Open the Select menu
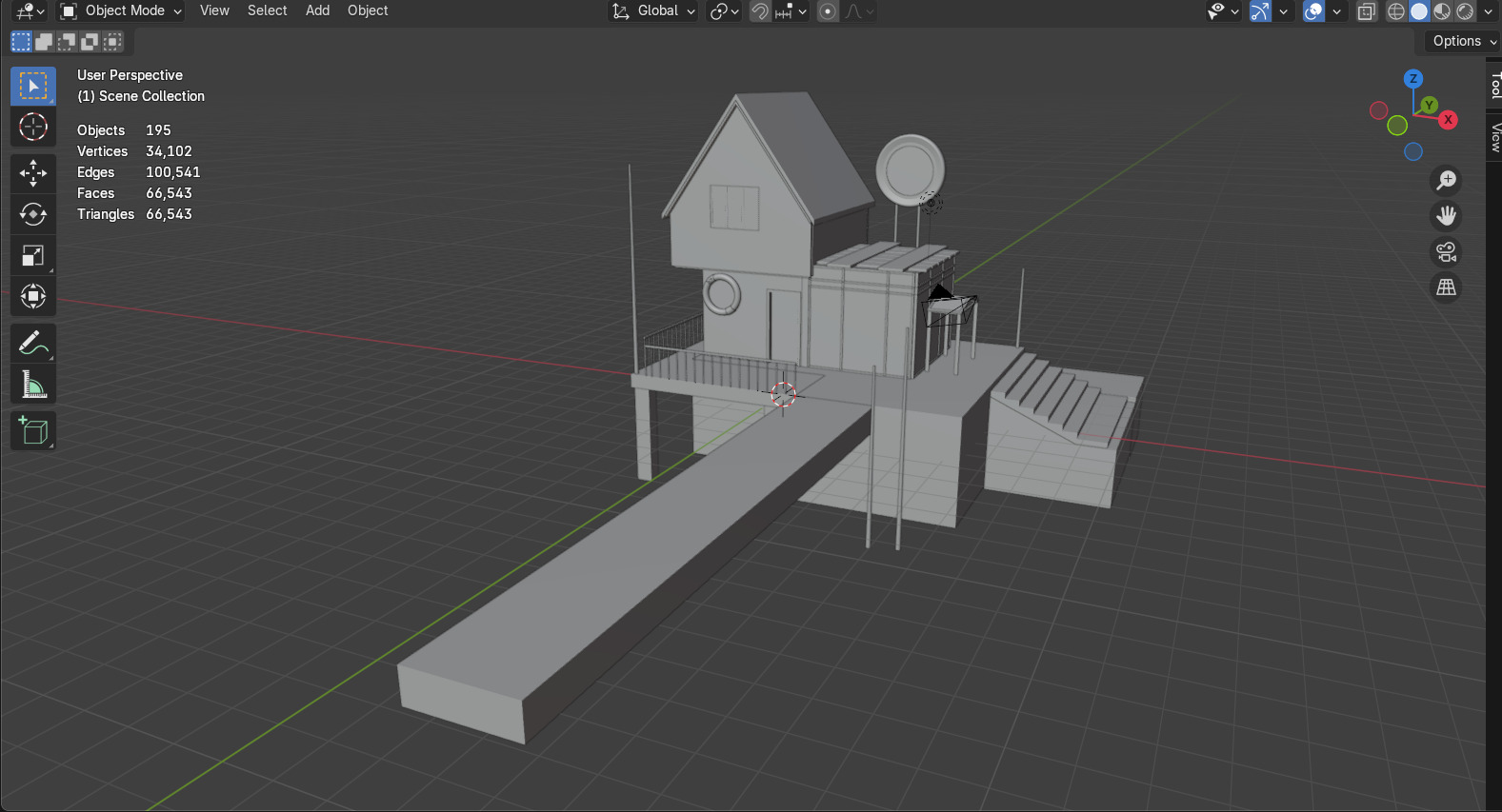 pyautogui.click(x=267, y=10)
